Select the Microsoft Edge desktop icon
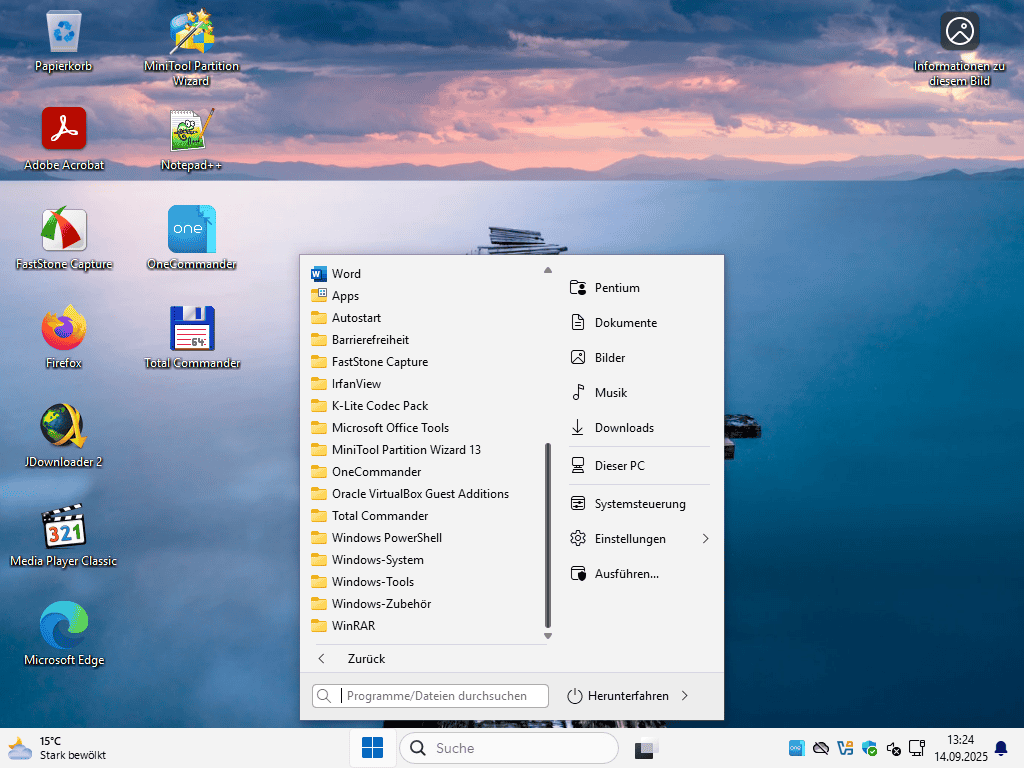This screenshot has height=768, width=1024. [x=64, y=633]
